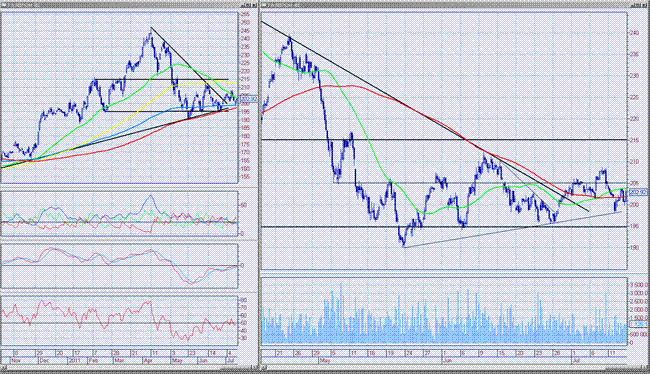Select the current price tag on right chart
This screenshot has height=374, width=650.
pyautogui.click(x=639, y=192)
